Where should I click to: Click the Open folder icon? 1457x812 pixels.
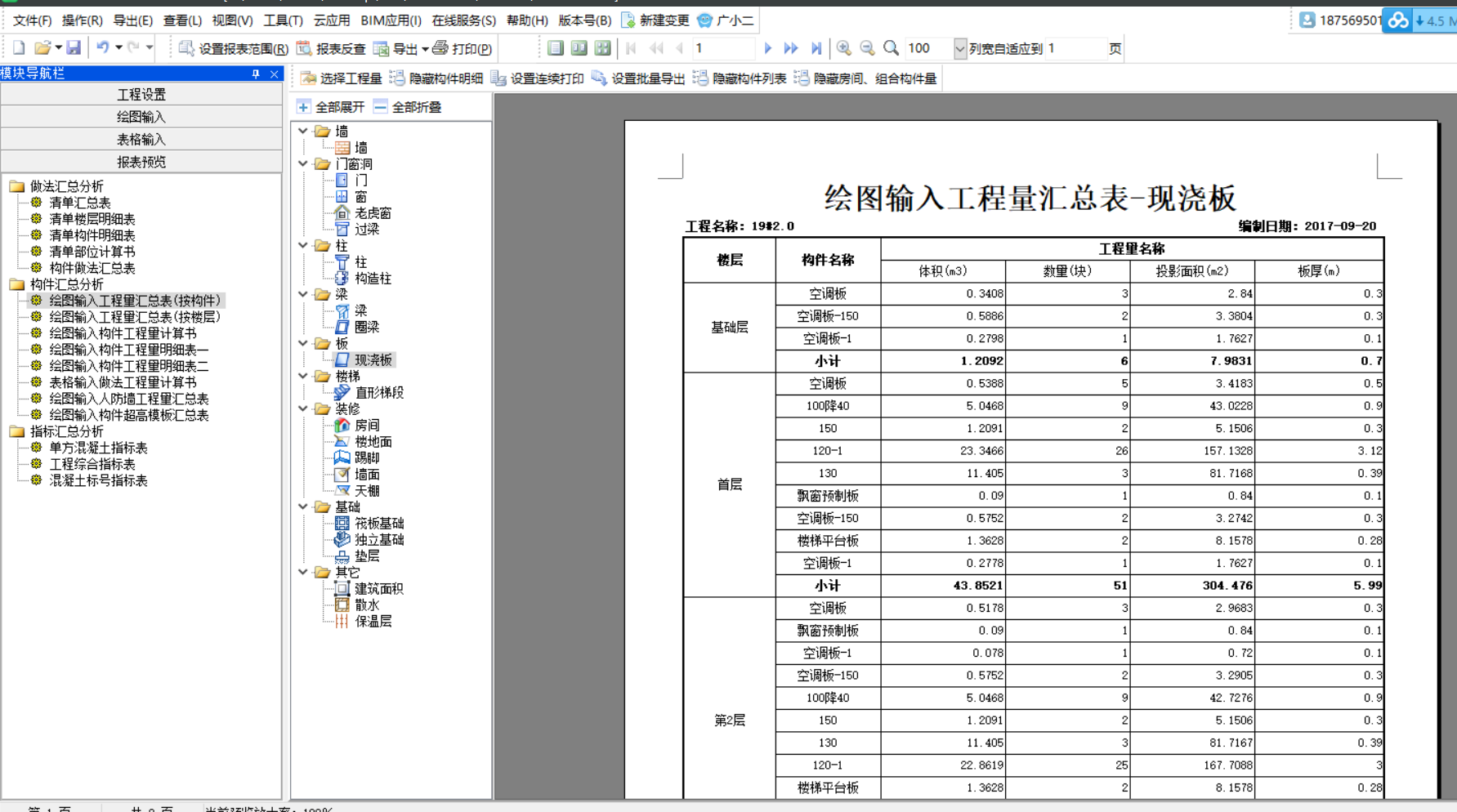pos(42,48)
